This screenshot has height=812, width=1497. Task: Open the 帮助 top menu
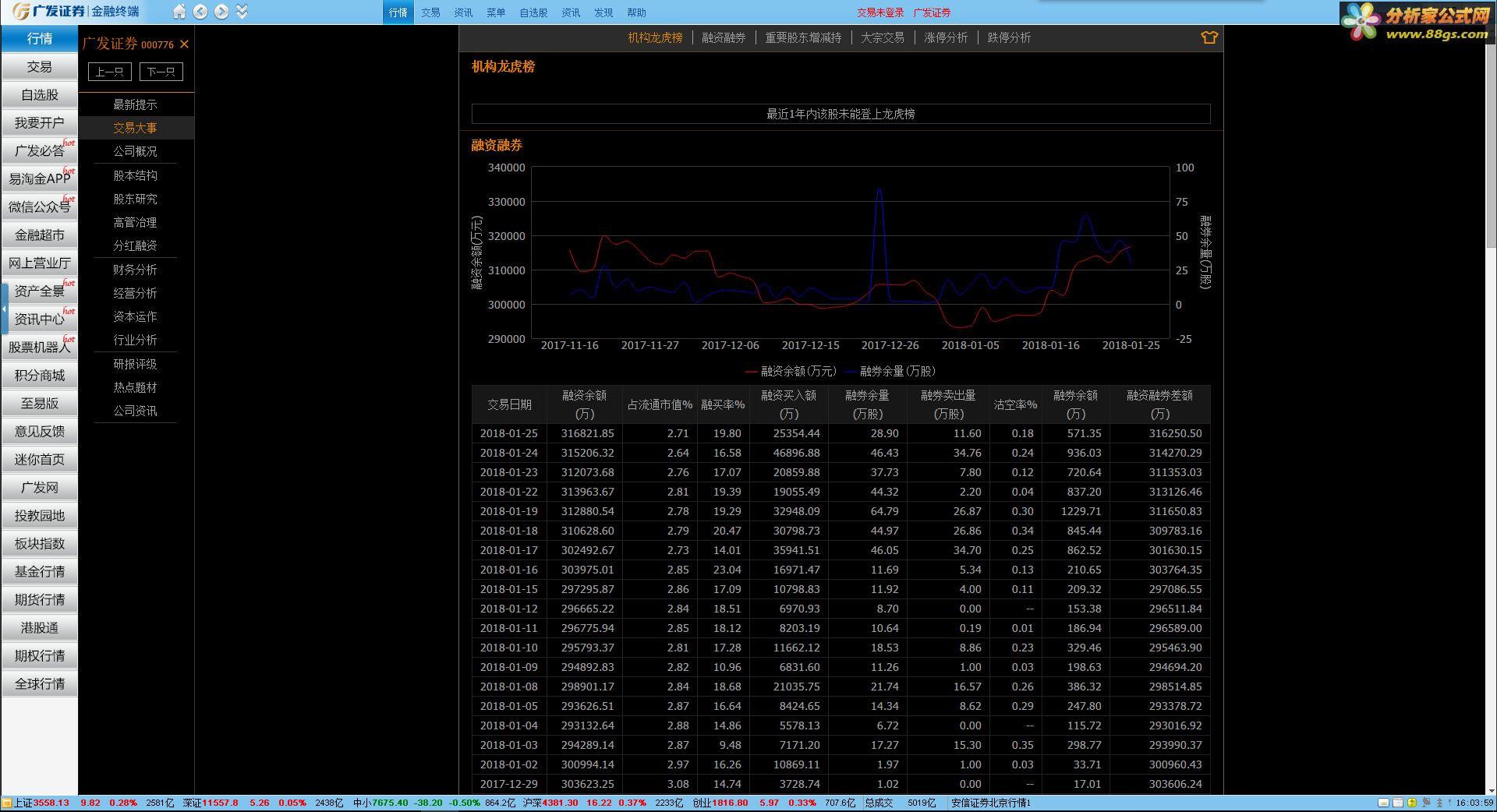(x=636, y=12)
